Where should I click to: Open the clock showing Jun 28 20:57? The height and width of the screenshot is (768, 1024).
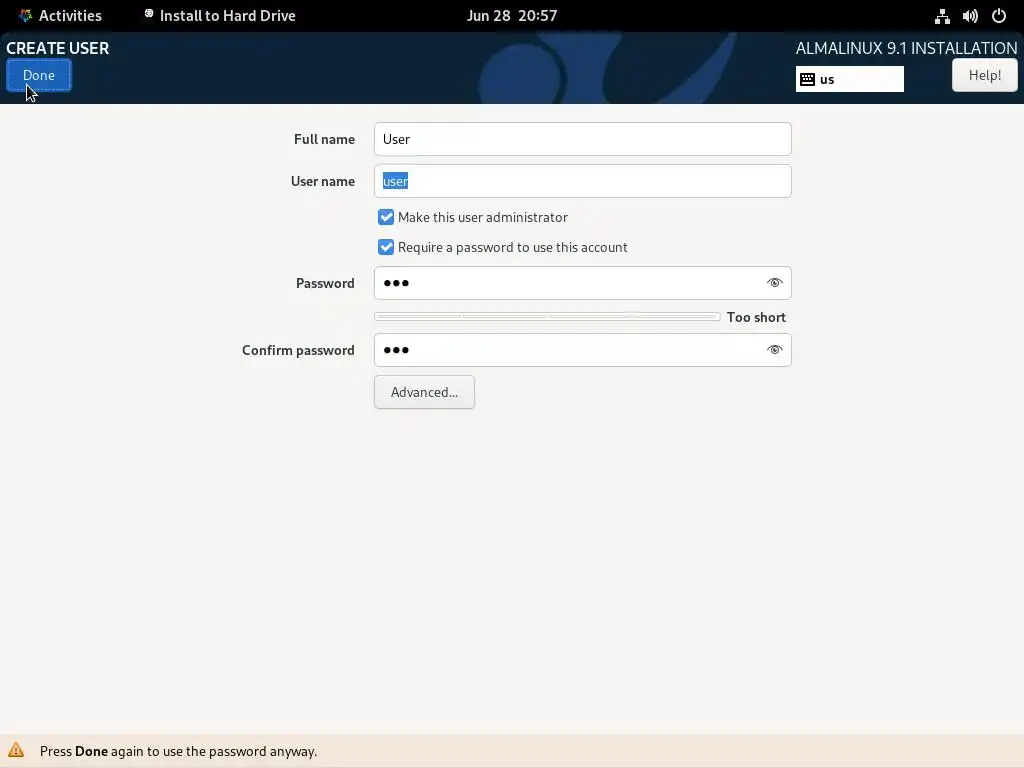pos(512,16)
